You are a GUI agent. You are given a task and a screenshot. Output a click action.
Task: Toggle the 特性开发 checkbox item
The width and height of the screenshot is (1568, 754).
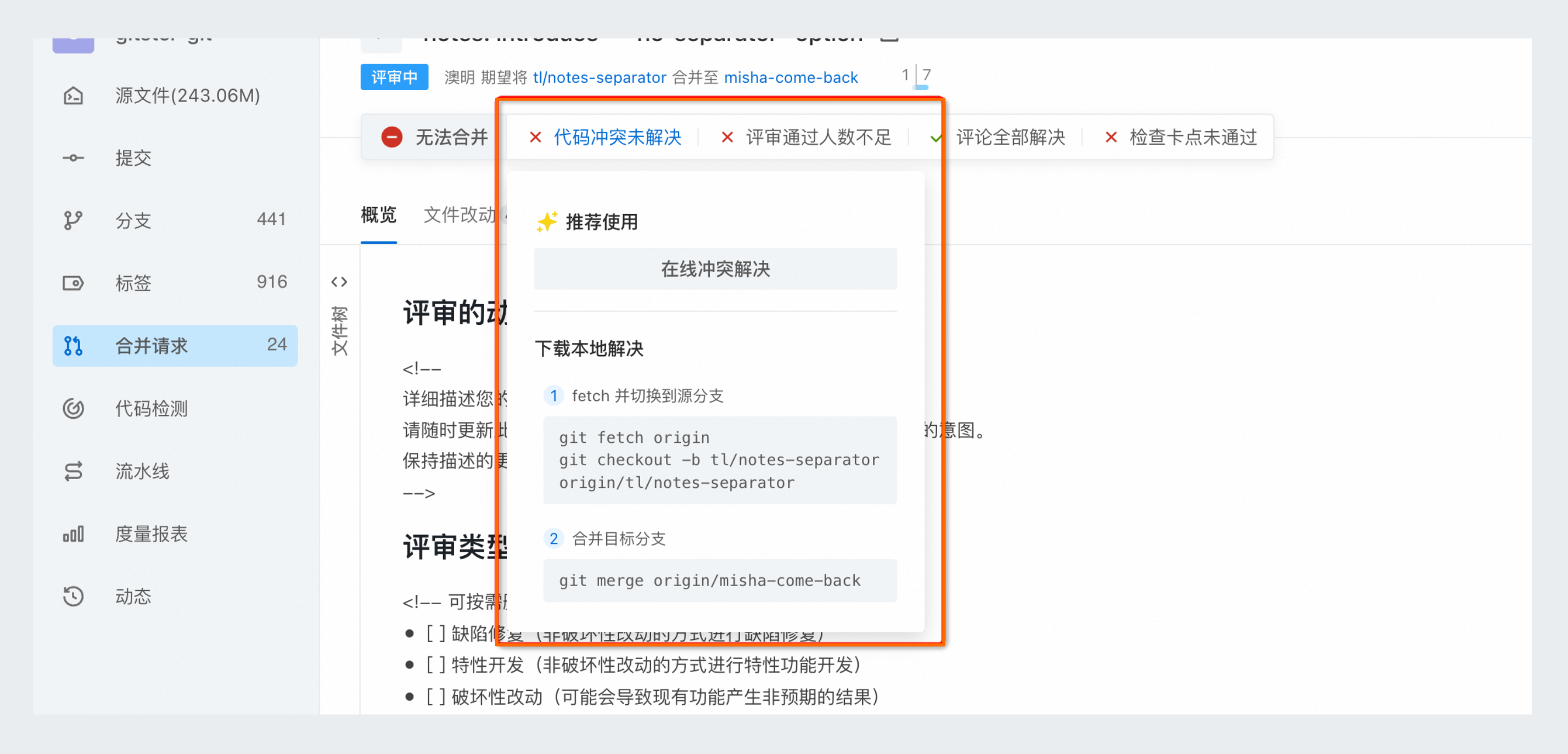click(x=436, y=665)
